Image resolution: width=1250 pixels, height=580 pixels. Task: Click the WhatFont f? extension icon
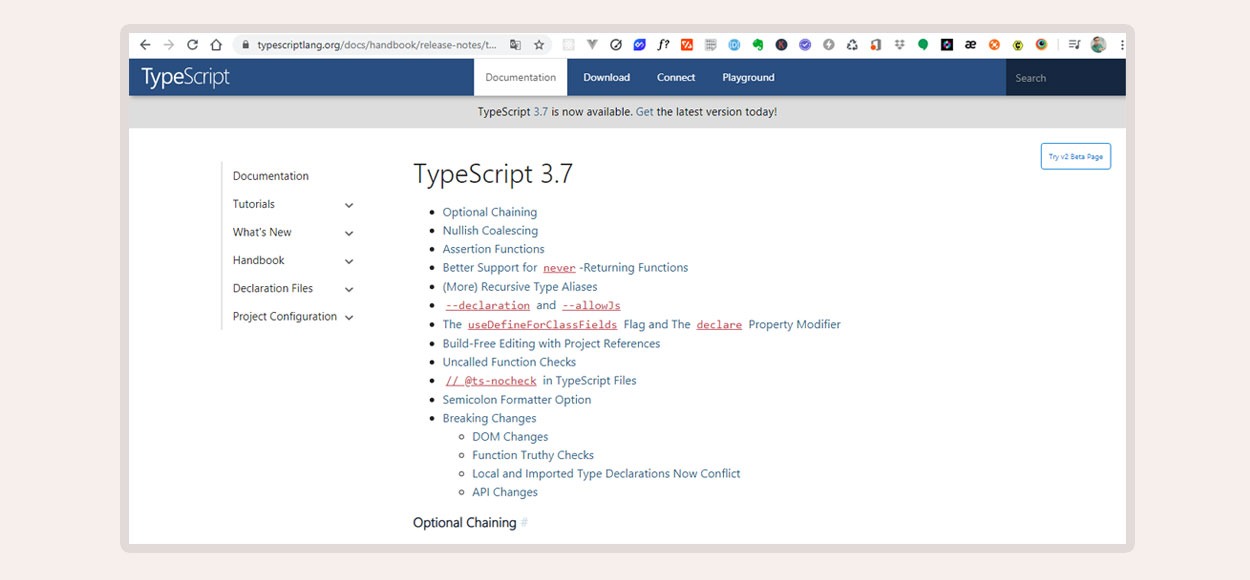click(x=664, y=45)
